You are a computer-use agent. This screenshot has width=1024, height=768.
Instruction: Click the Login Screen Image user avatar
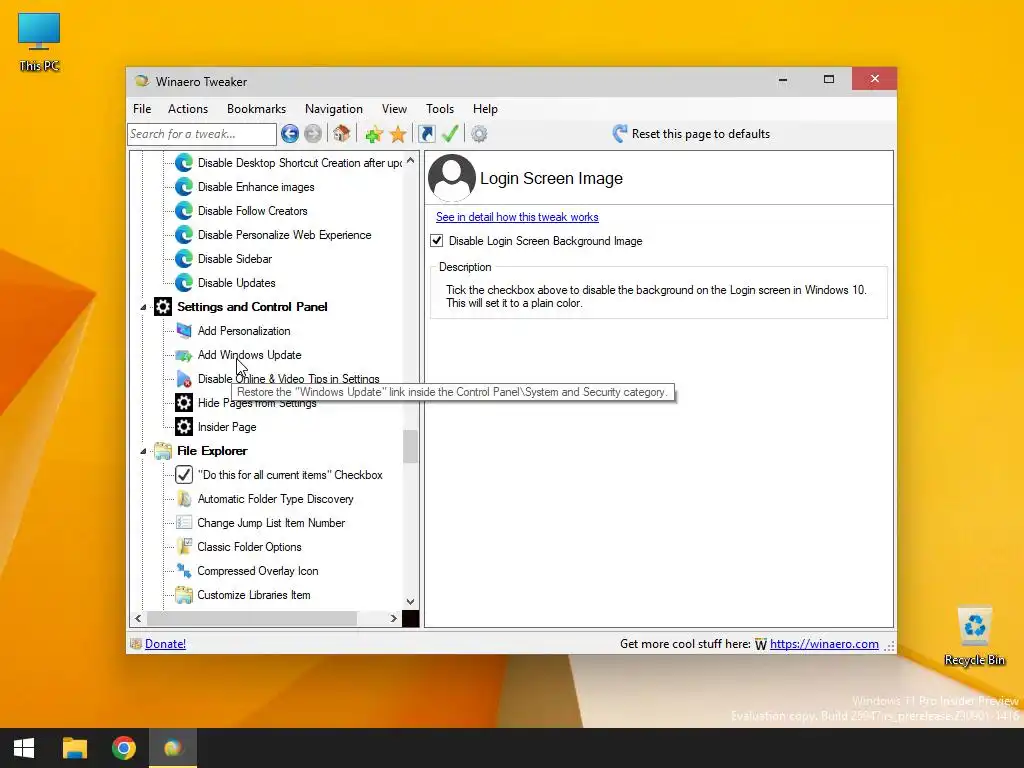pos(452,178)
